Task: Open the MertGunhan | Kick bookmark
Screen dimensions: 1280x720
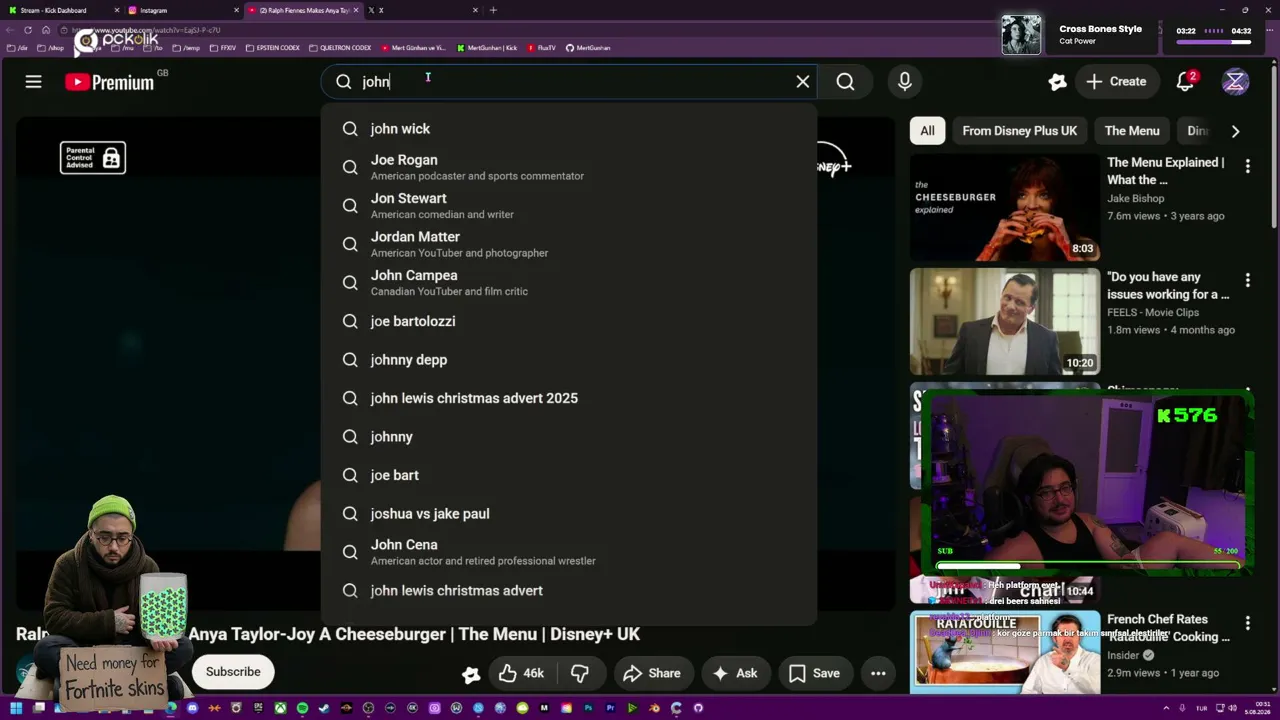Action: pyautogui.click(x=488, y=48)
